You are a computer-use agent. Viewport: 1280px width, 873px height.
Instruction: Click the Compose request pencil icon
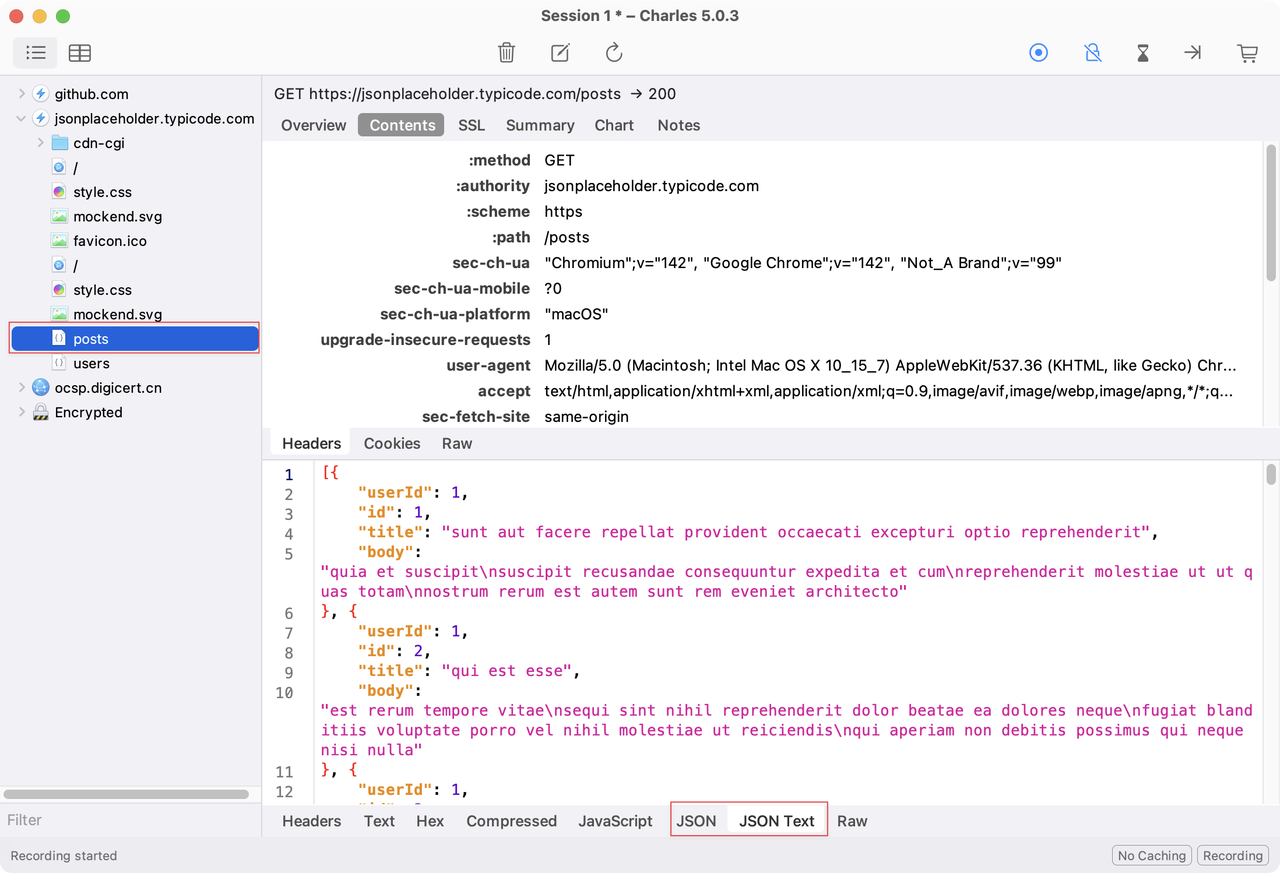click(x=560, y=53)
